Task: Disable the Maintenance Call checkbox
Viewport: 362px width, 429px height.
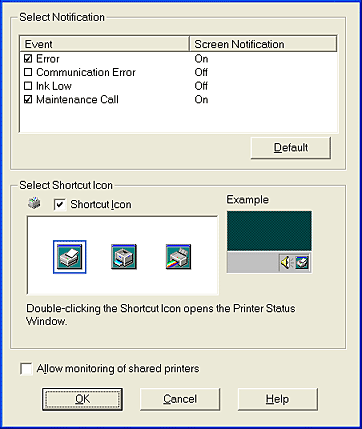Action: point(28,99)
